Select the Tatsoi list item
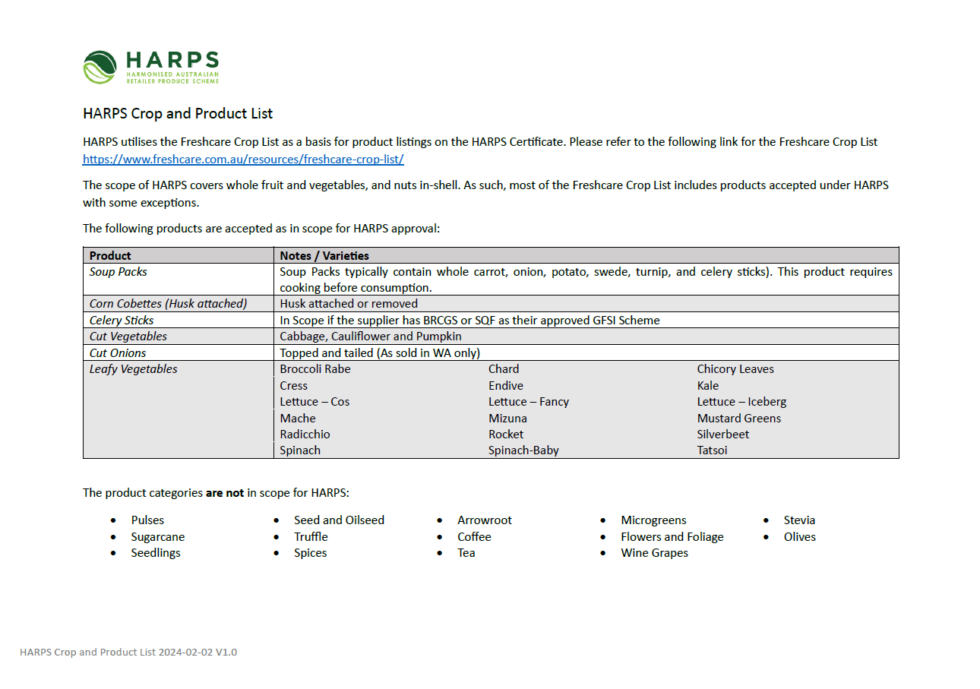The image size is (980, 689). click(711, 450)
